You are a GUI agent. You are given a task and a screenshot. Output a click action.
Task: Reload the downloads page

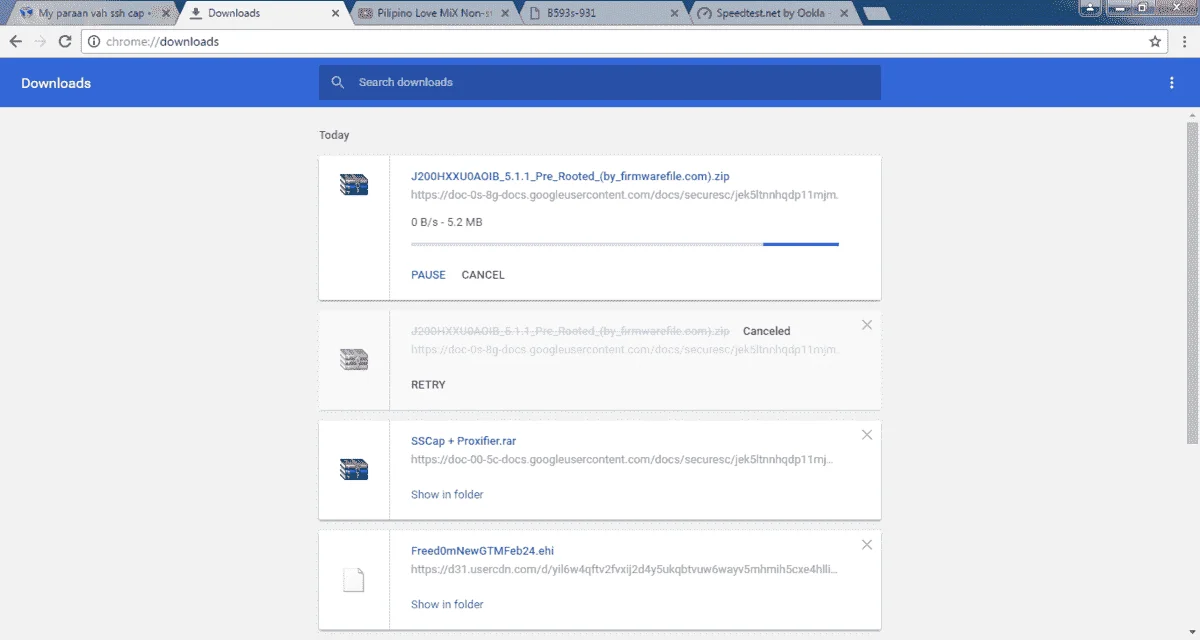(x=65, y=42)
